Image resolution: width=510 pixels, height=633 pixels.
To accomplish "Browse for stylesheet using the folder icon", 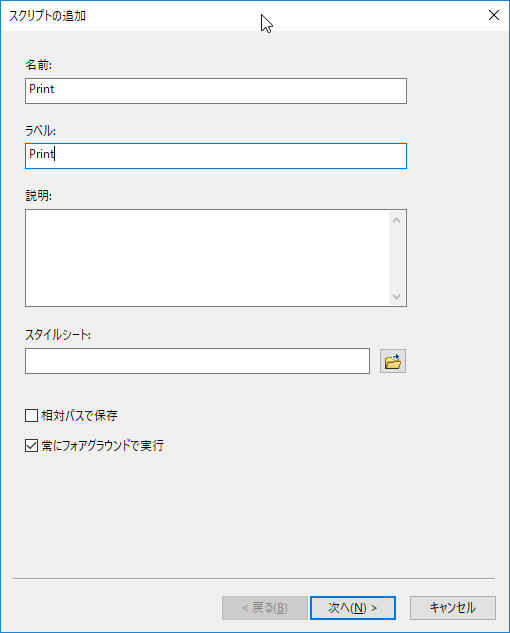I will pyautogui.click(x=392, y=361).
